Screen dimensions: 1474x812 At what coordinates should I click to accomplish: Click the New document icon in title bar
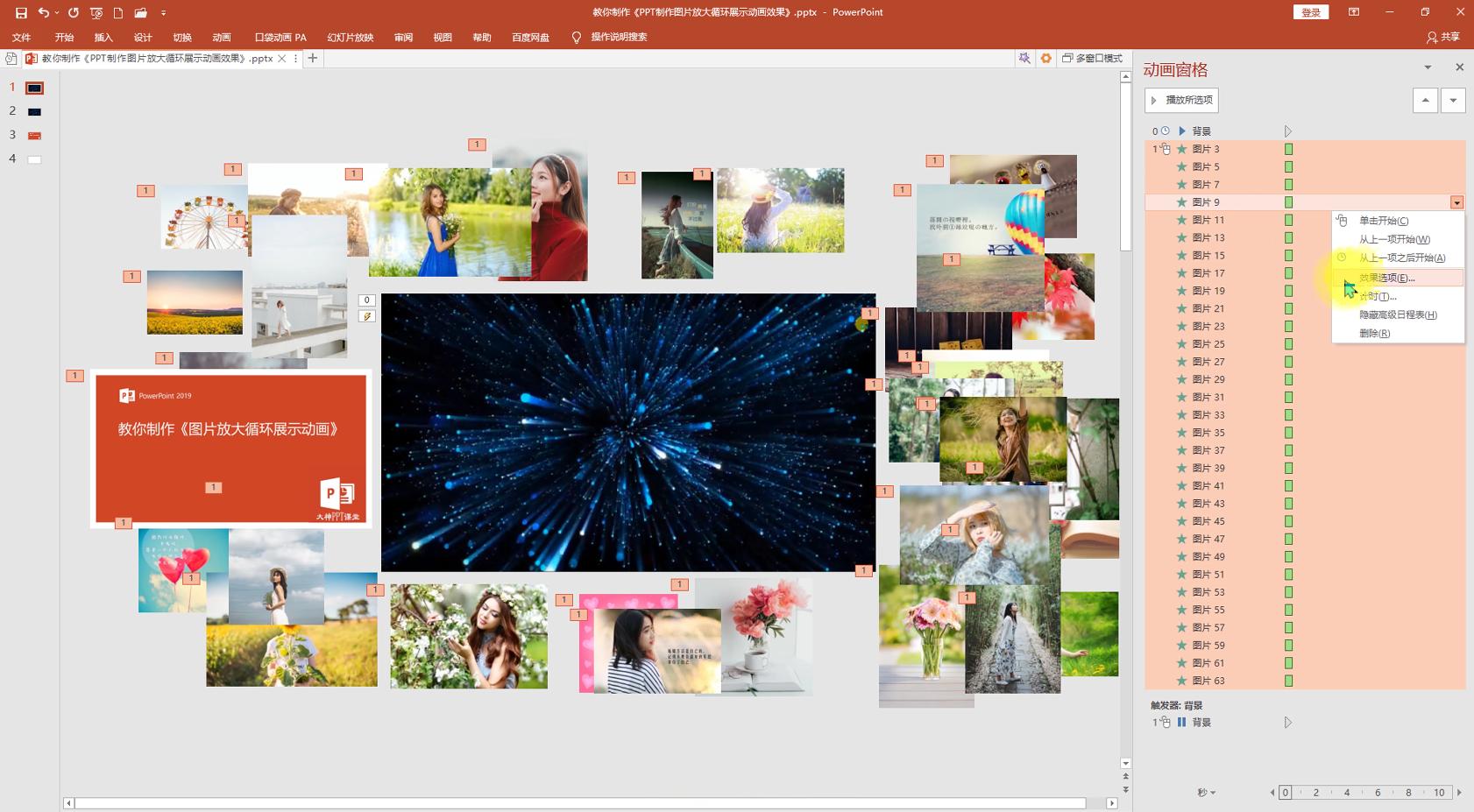coord(118,12)
